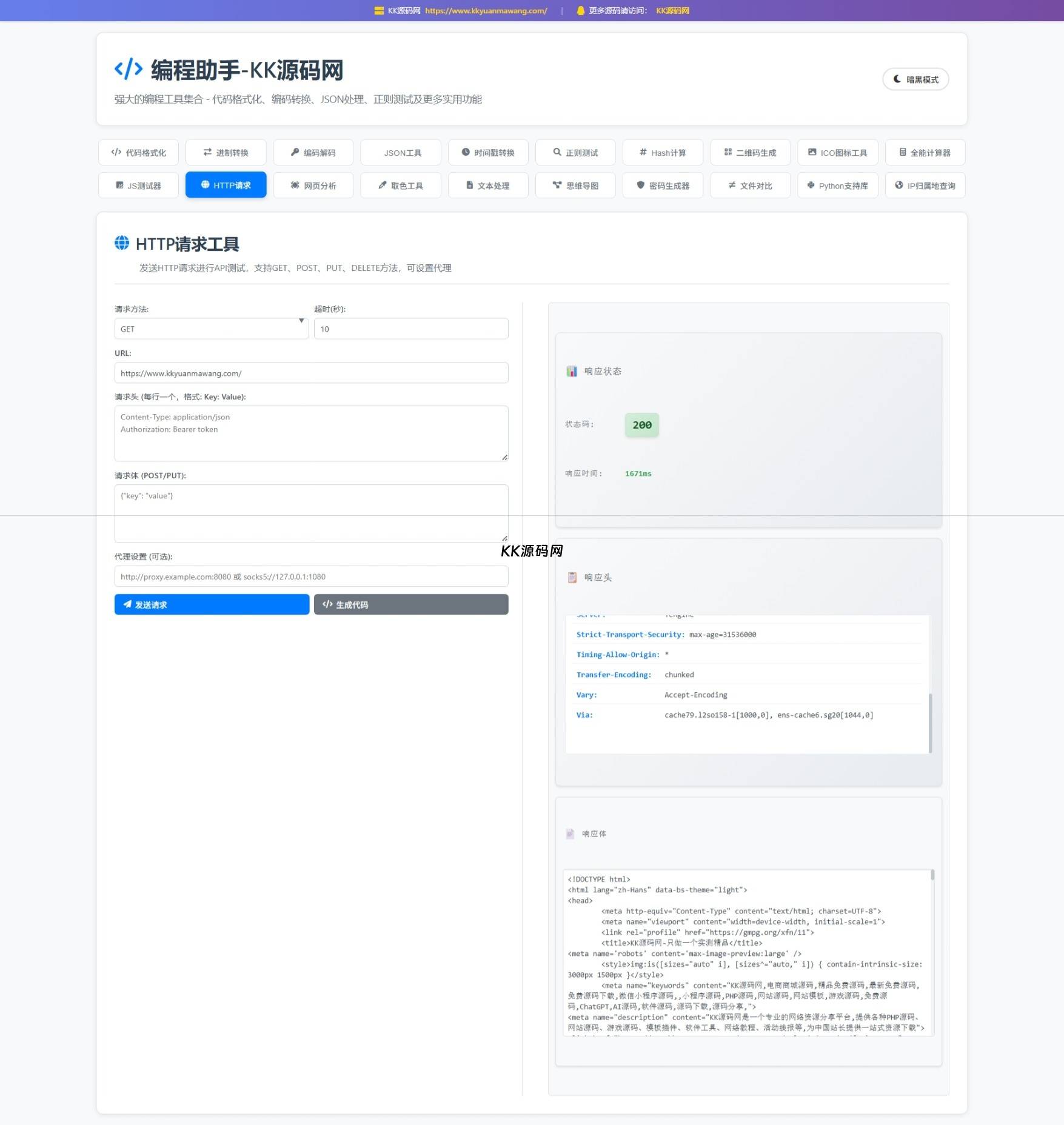Click the Transfer-Encoding header row
The image size is (1064, 1125).
pos(749,674)
